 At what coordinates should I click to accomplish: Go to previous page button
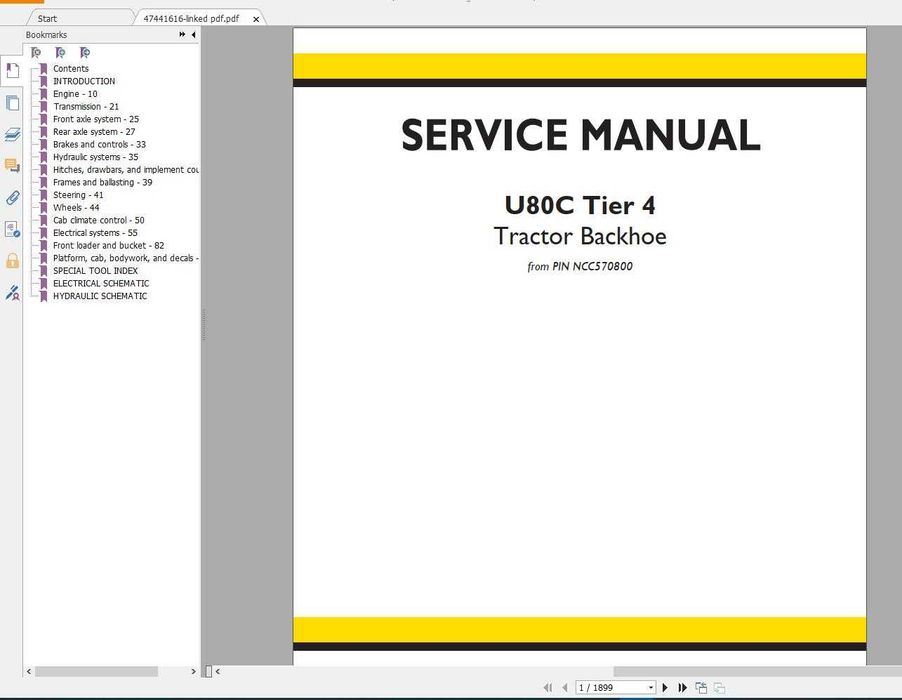click(x=565, y=687)
